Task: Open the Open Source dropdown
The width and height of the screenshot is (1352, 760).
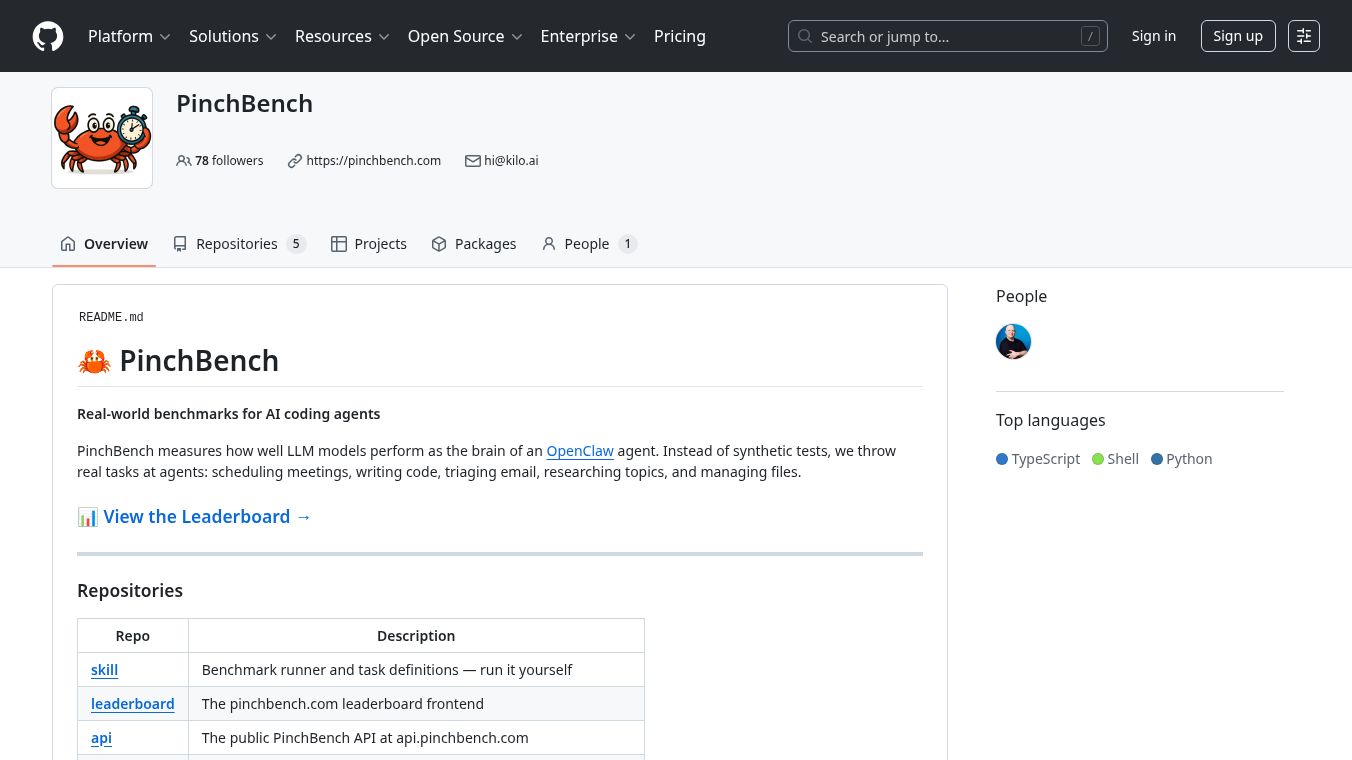Action: (465, 36)
